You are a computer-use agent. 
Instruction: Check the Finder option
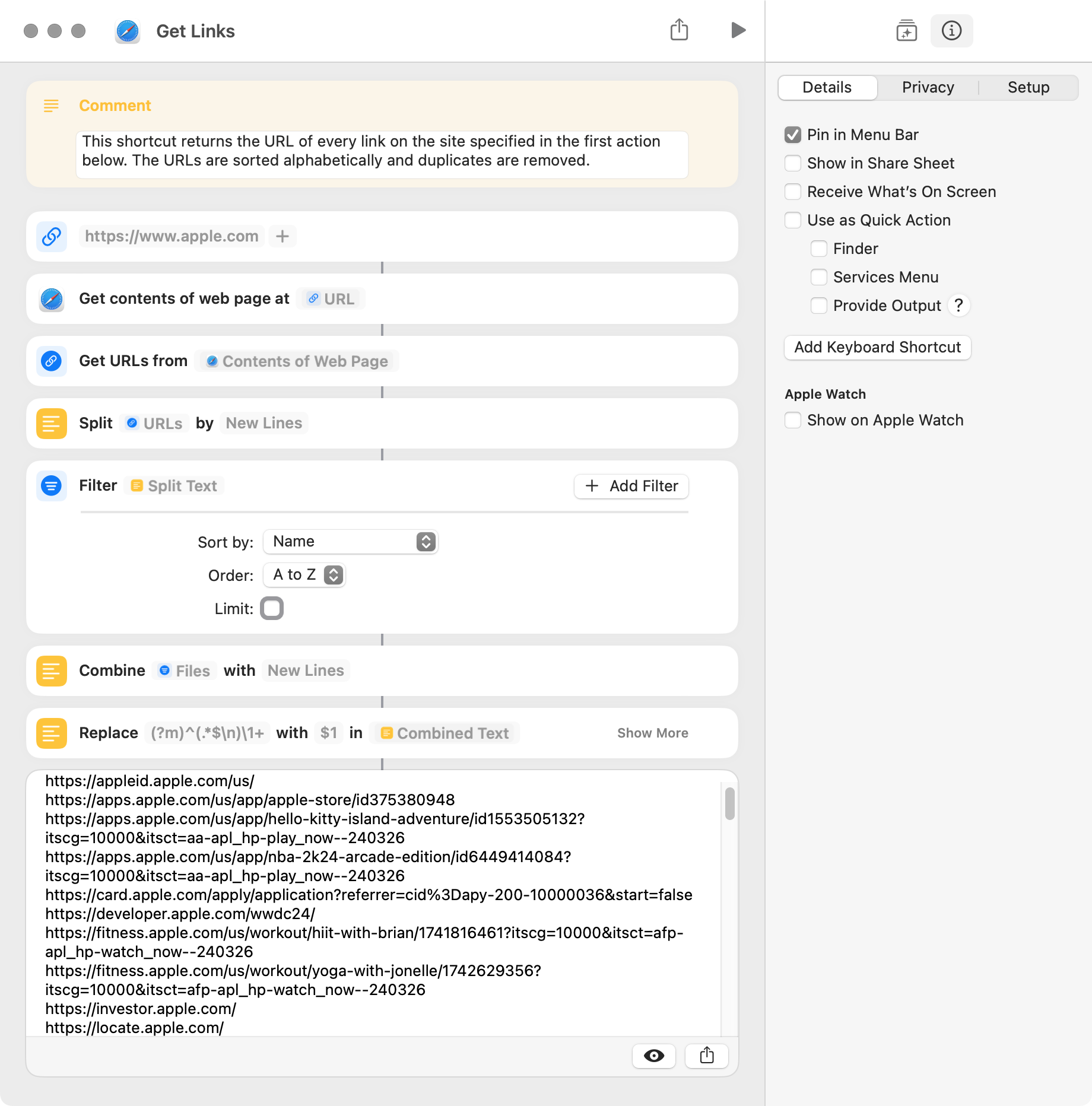[819, 249]
